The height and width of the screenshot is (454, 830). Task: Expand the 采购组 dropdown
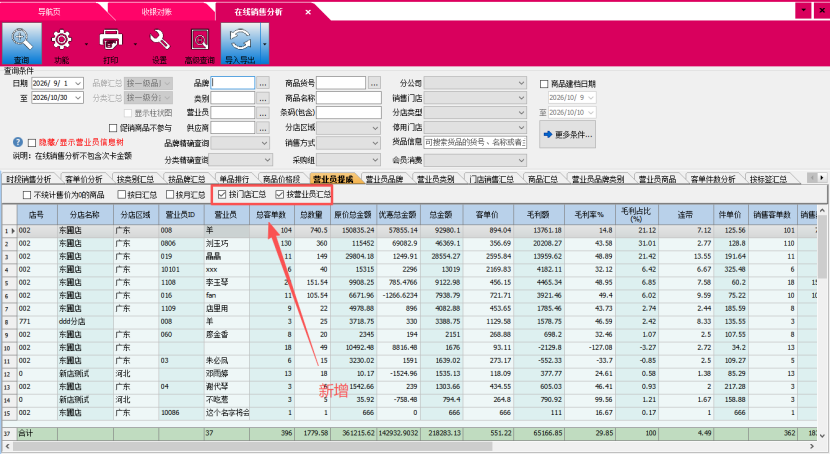[375, 160]
